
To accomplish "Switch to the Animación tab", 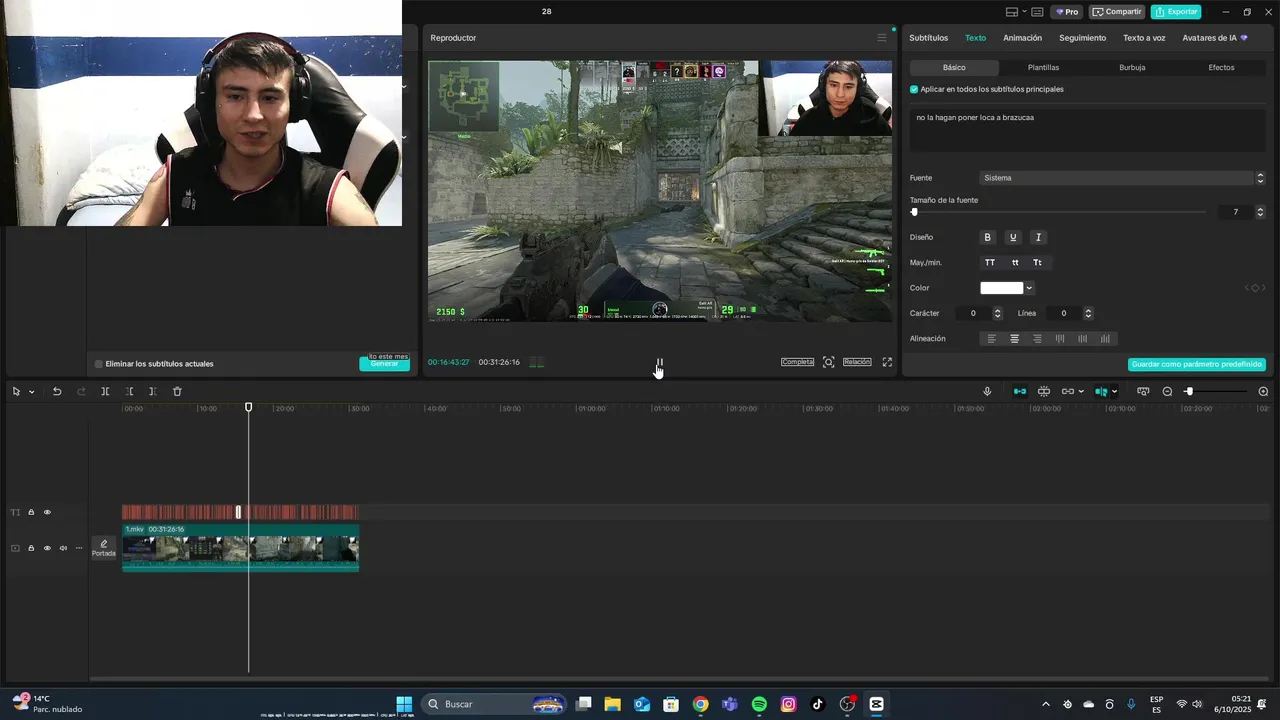I will 1022,38.
